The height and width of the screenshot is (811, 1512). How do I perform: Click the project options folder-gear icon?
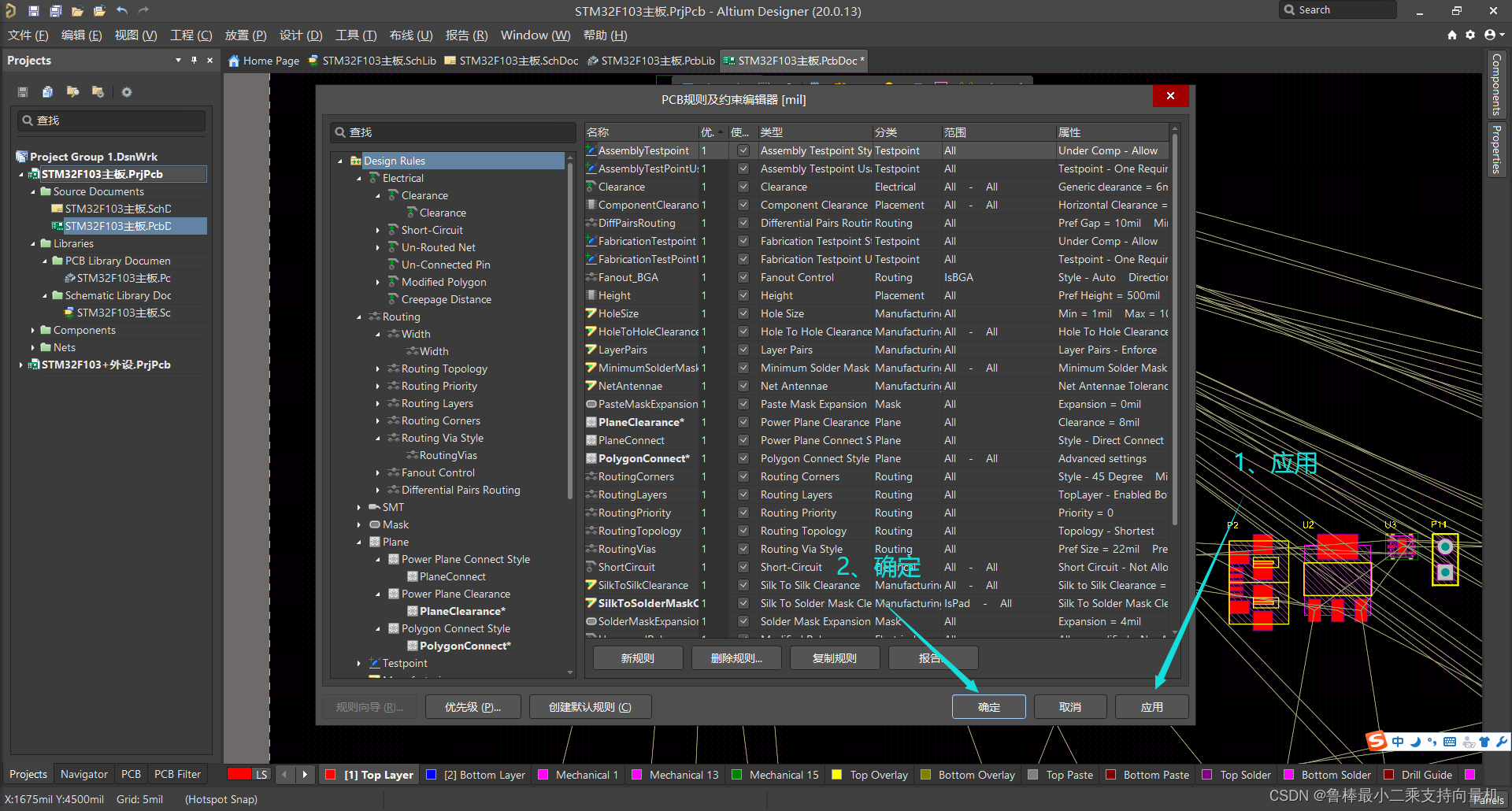(98, 92)
